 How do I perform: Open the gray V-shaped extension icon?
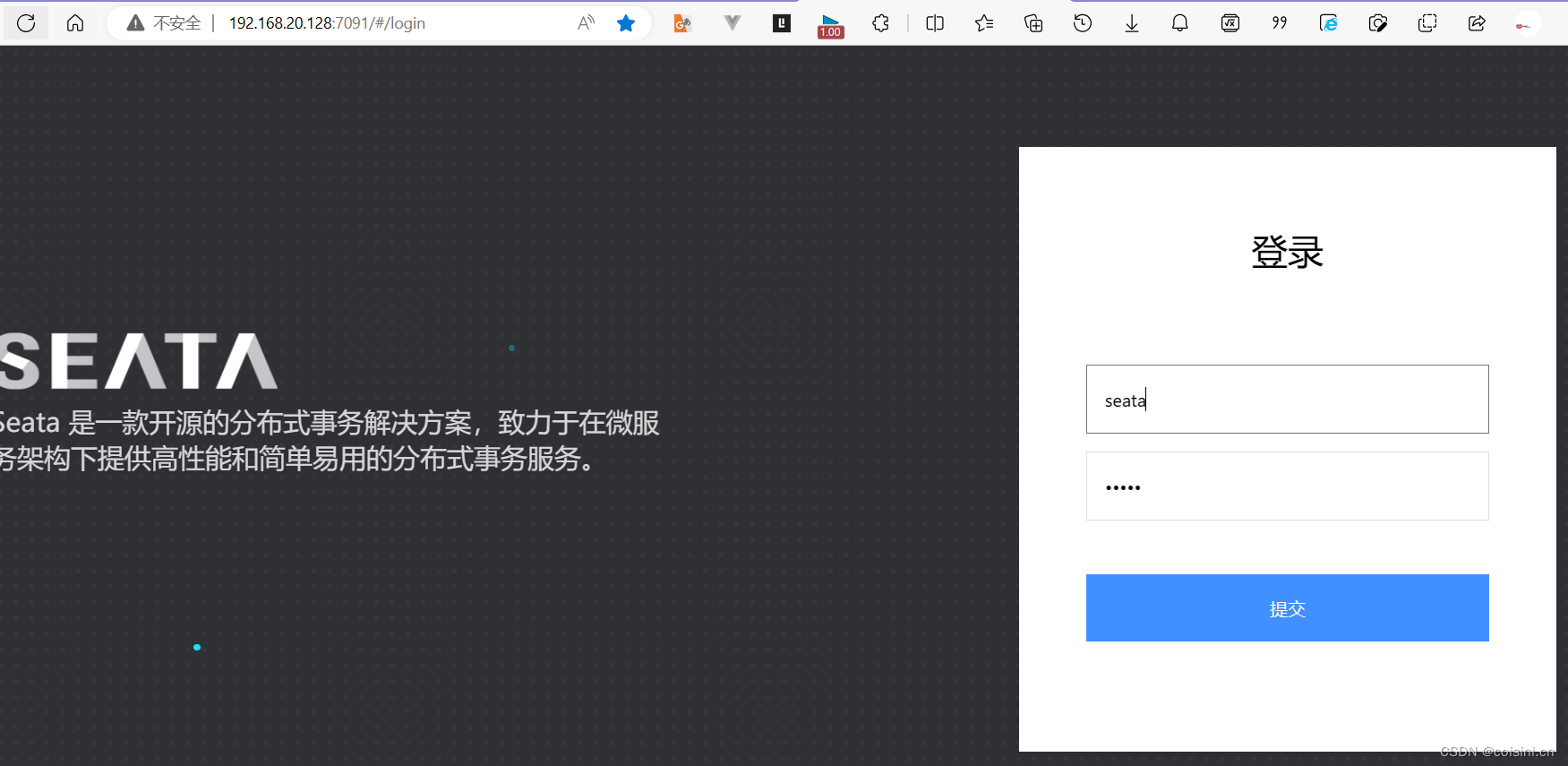coord(733,23)
